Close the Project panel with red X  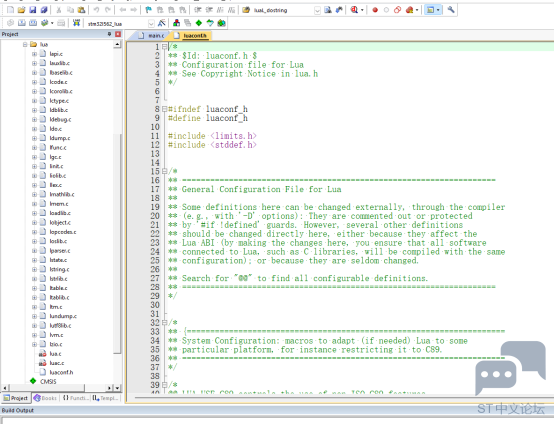[118, 34]
